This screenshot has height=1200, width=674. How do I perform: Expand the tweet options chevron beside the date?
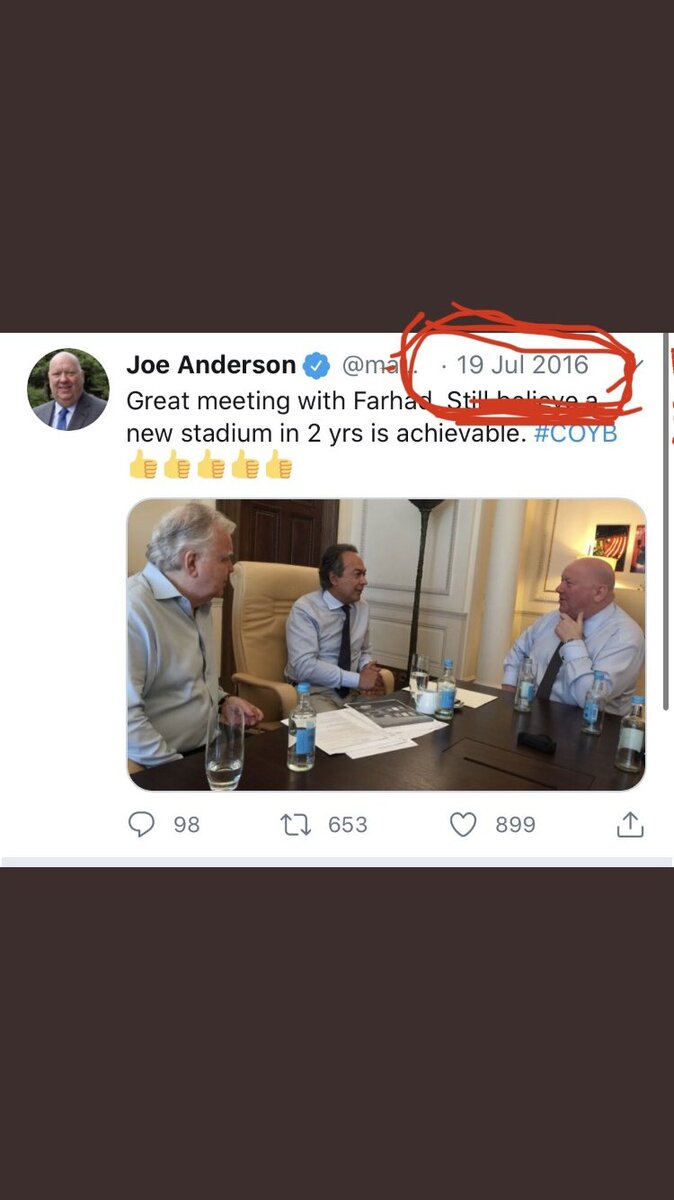tap(637, 366)
